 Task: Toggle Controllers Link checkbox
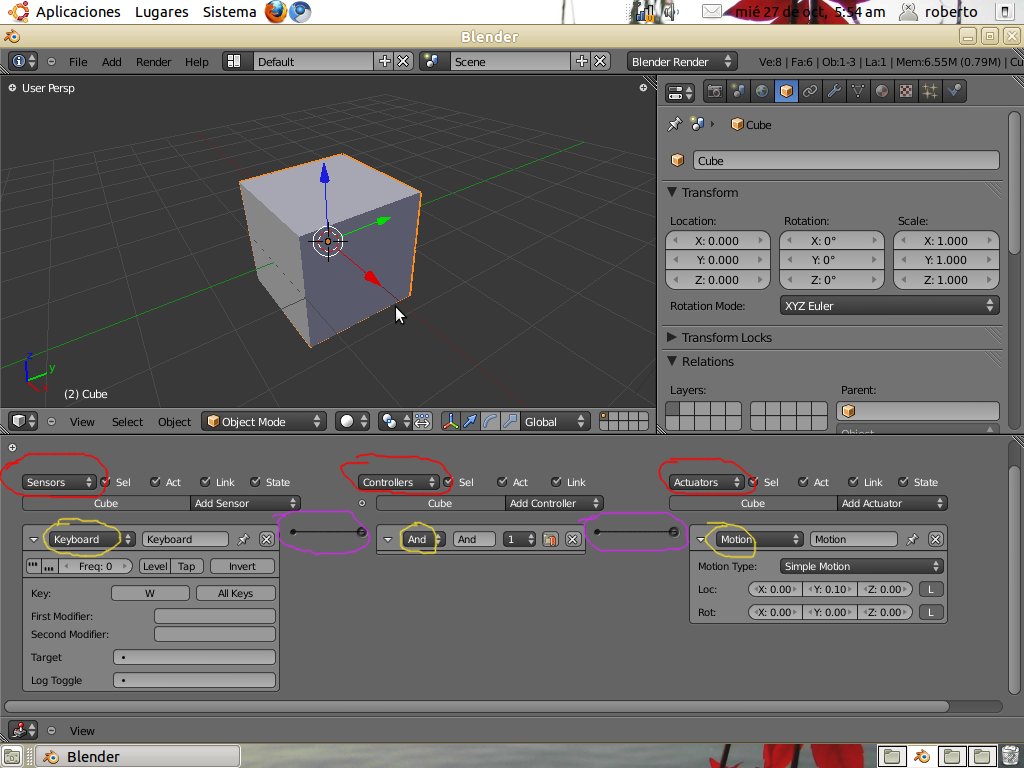[556, 482]
